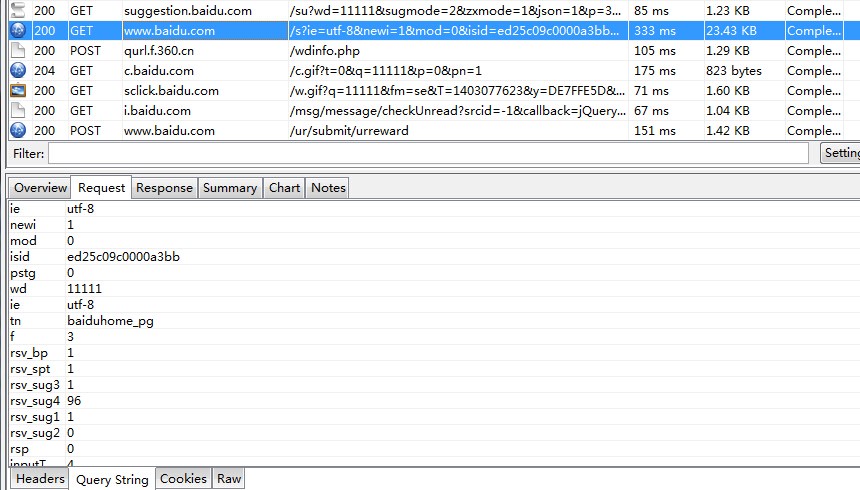The height and width of the screenshot is (490, 860).
Task: Click the 1.60 KB size cell
Action: [x=744, y=91]
